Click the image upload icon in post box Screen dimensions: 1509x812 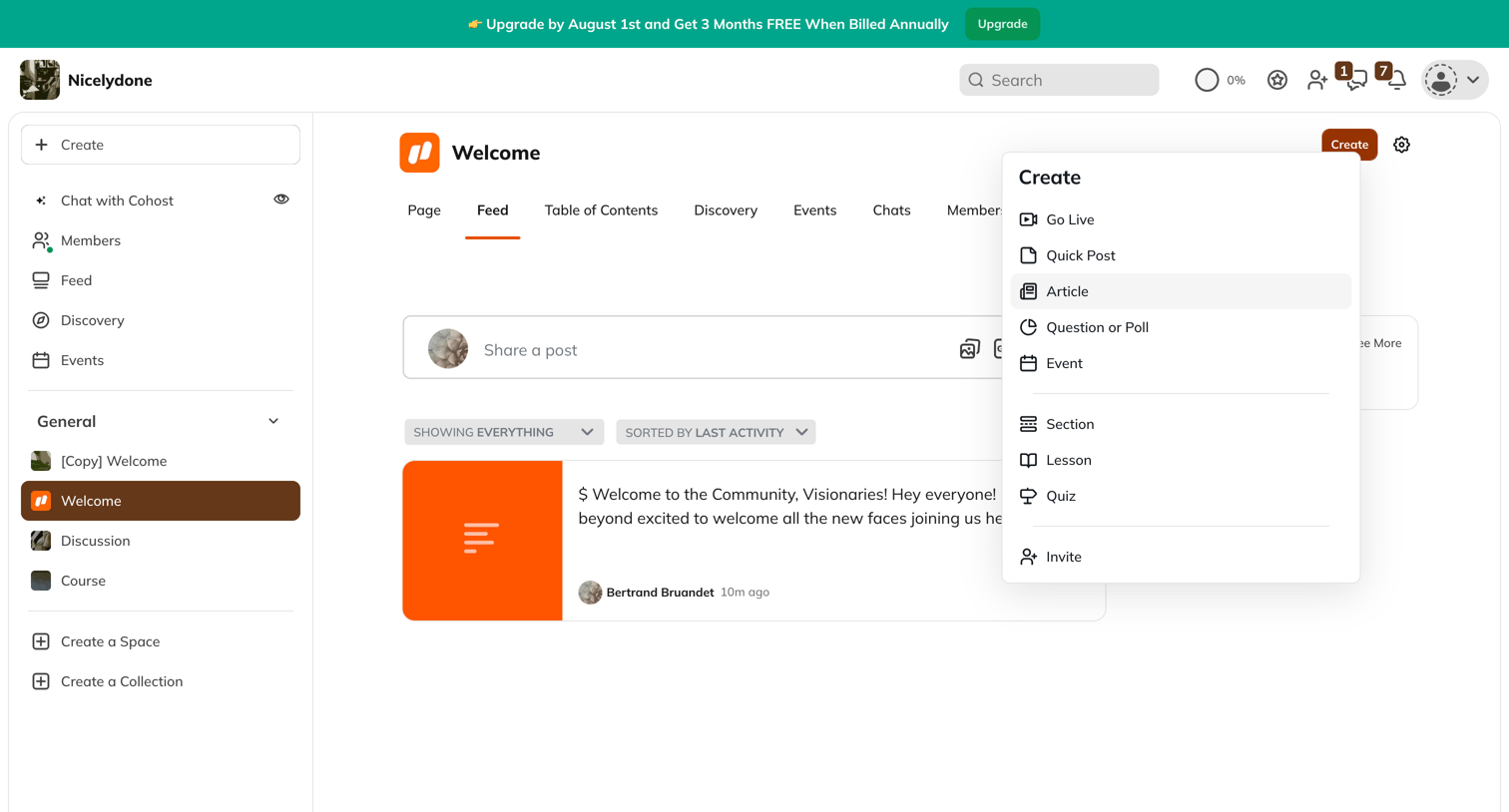[x=969, y=349]
